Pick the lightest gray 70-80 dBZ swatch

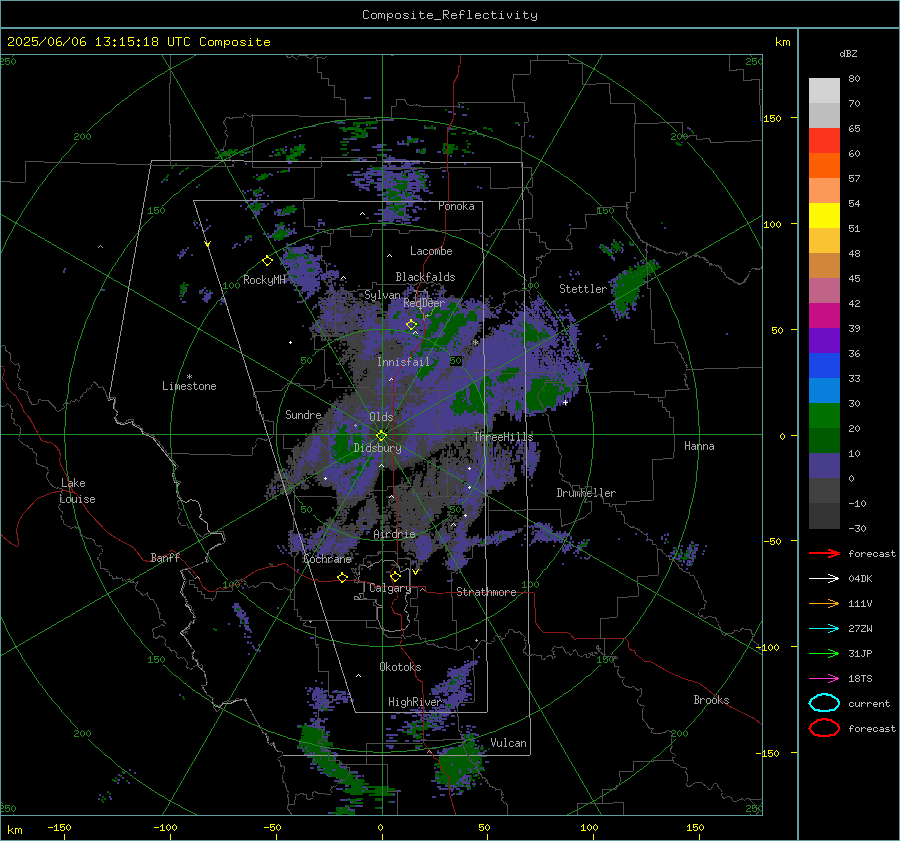pos(824,91)
